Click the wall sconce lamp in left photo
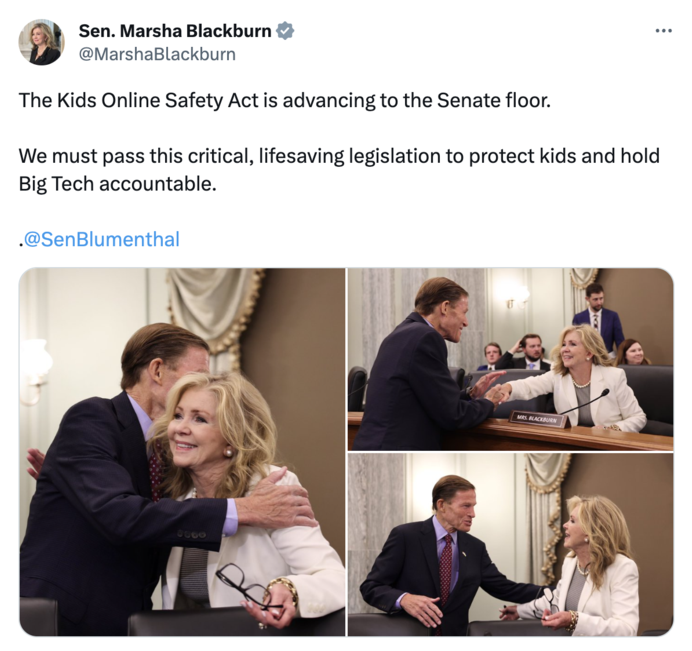692x651 pixels. (35, 372)
